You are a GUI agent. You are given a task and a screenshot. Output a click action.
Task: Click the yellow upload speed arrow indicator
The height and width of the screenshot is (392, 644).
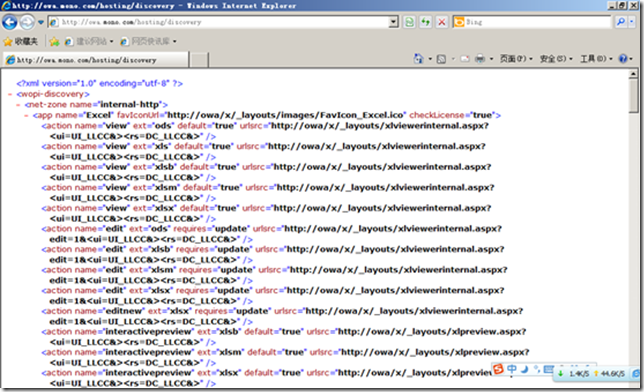596,374
